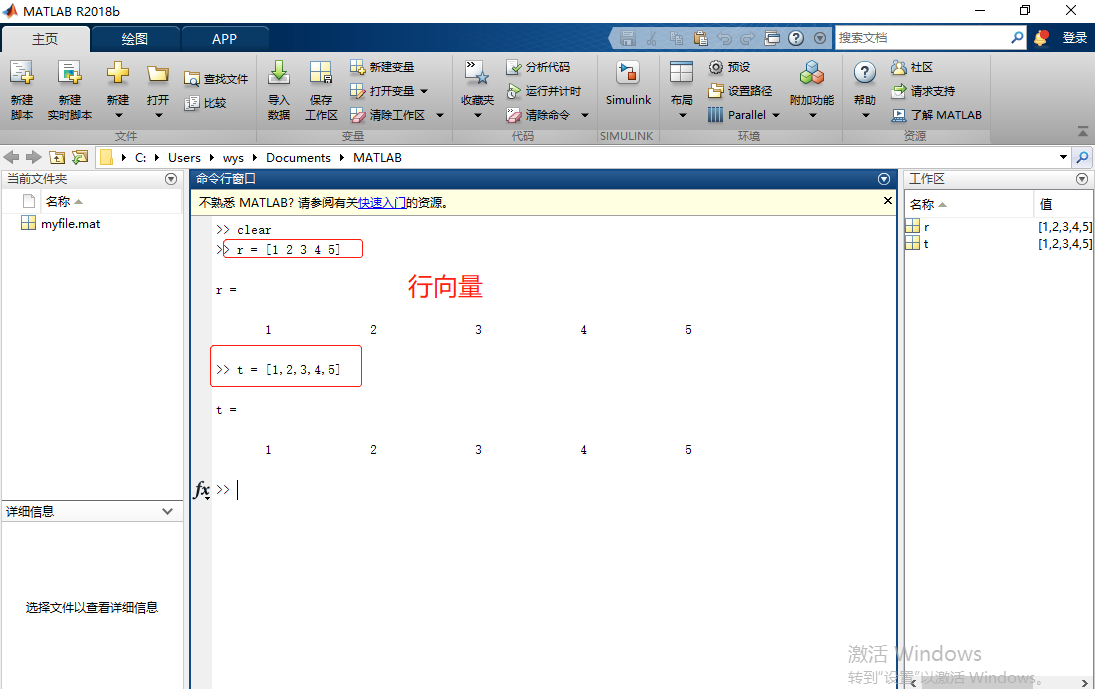Create a new script with 新建脚本
Screen dimensions: 1095x689
pyautogui.click(x=22, y=90)
